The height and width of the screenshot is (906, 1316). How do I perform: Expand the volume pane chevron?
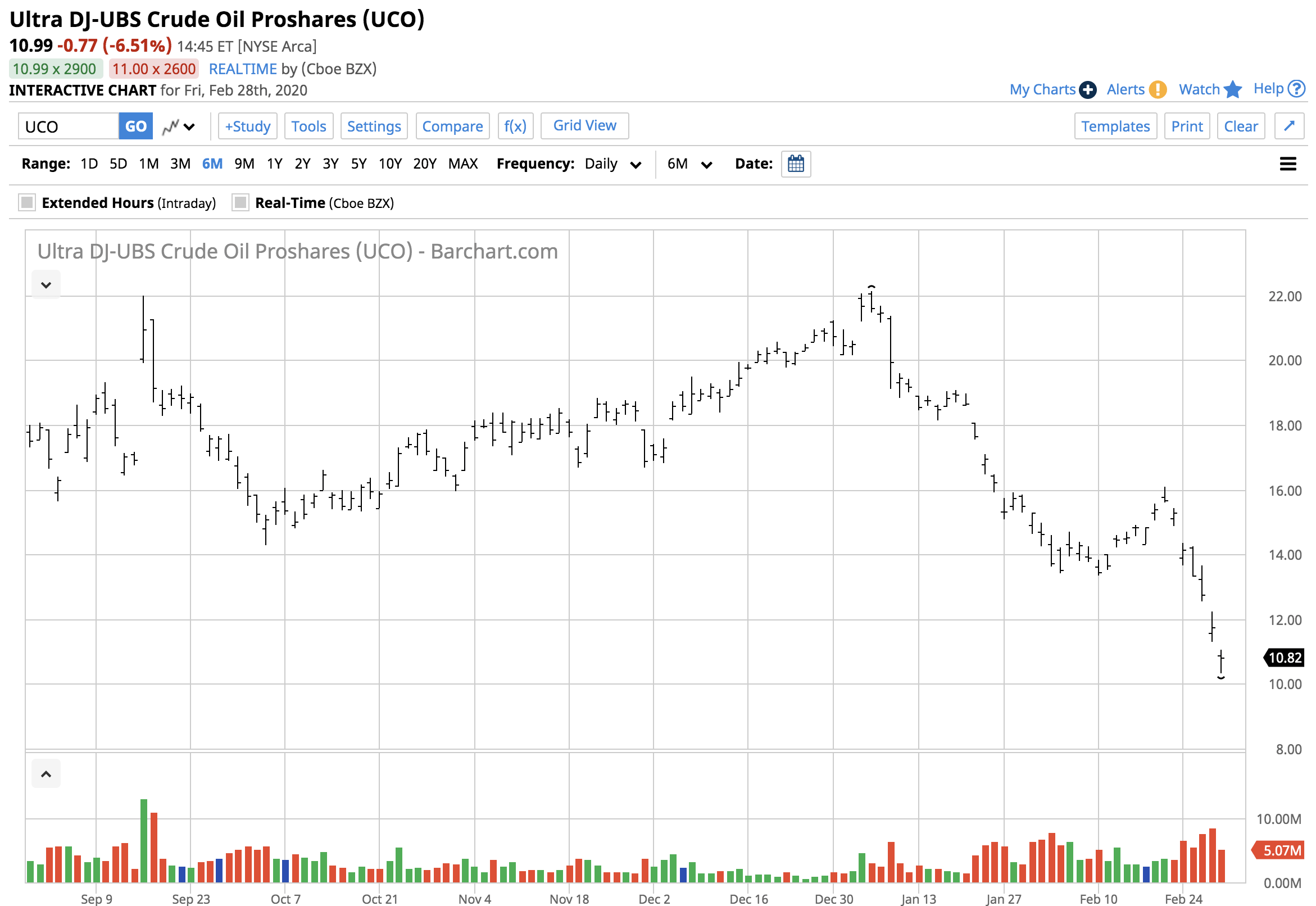pos(46,774)
